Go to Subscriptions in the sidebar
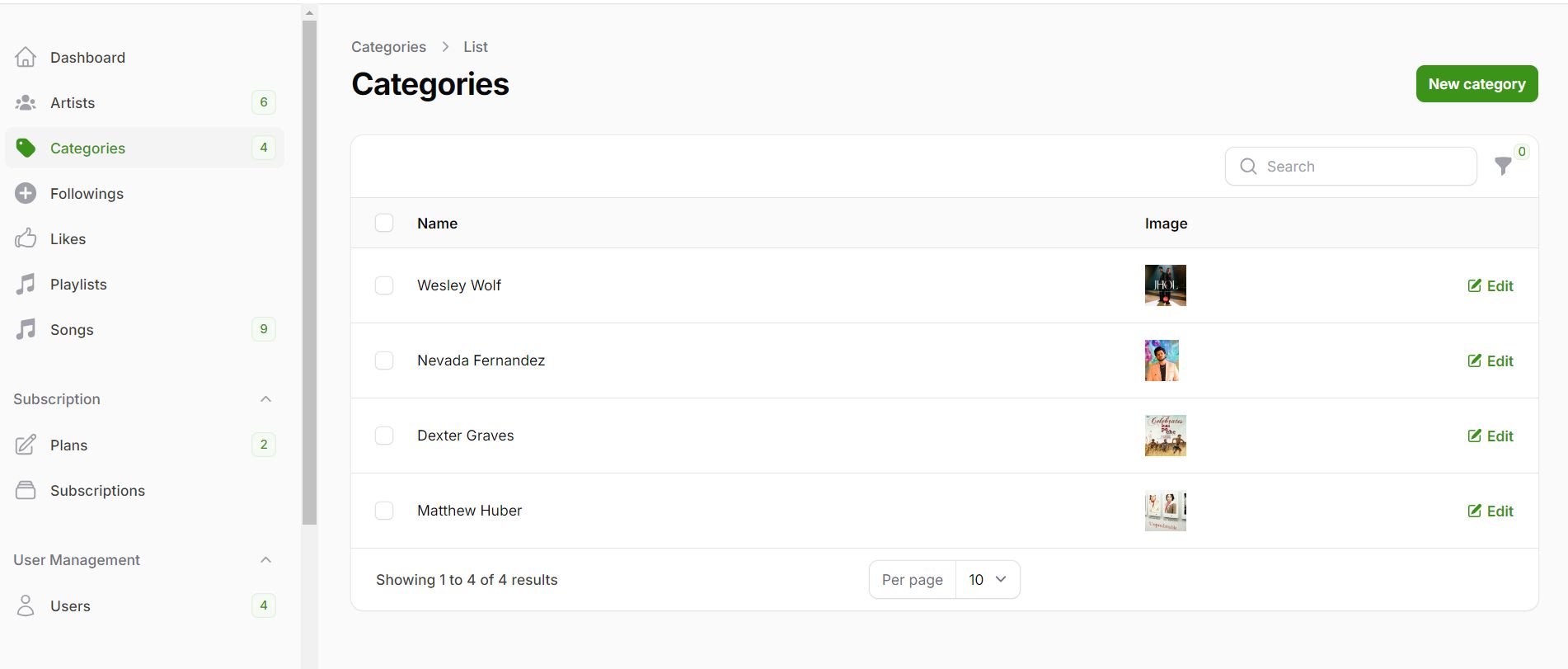Image resolution: width=1568 pixels, height=669 pixels. pyautogui.click(x=97, y=491)
